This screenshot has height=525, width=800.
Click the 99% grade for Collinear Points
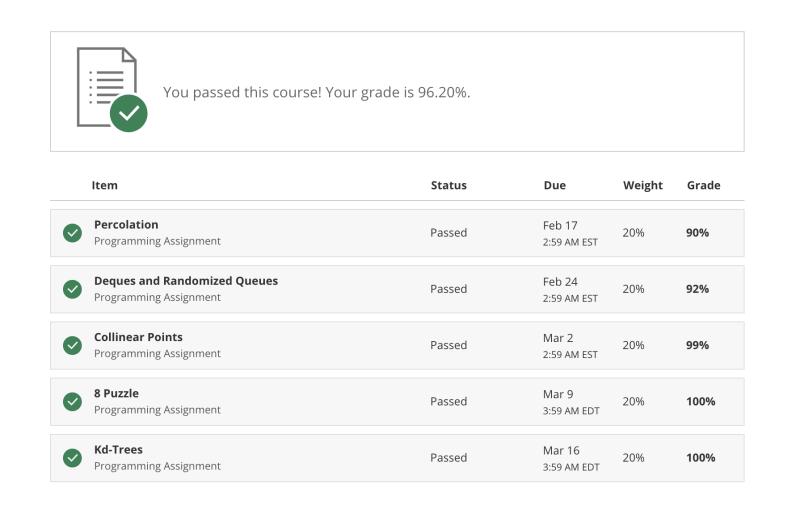click(x=697, y=345)
